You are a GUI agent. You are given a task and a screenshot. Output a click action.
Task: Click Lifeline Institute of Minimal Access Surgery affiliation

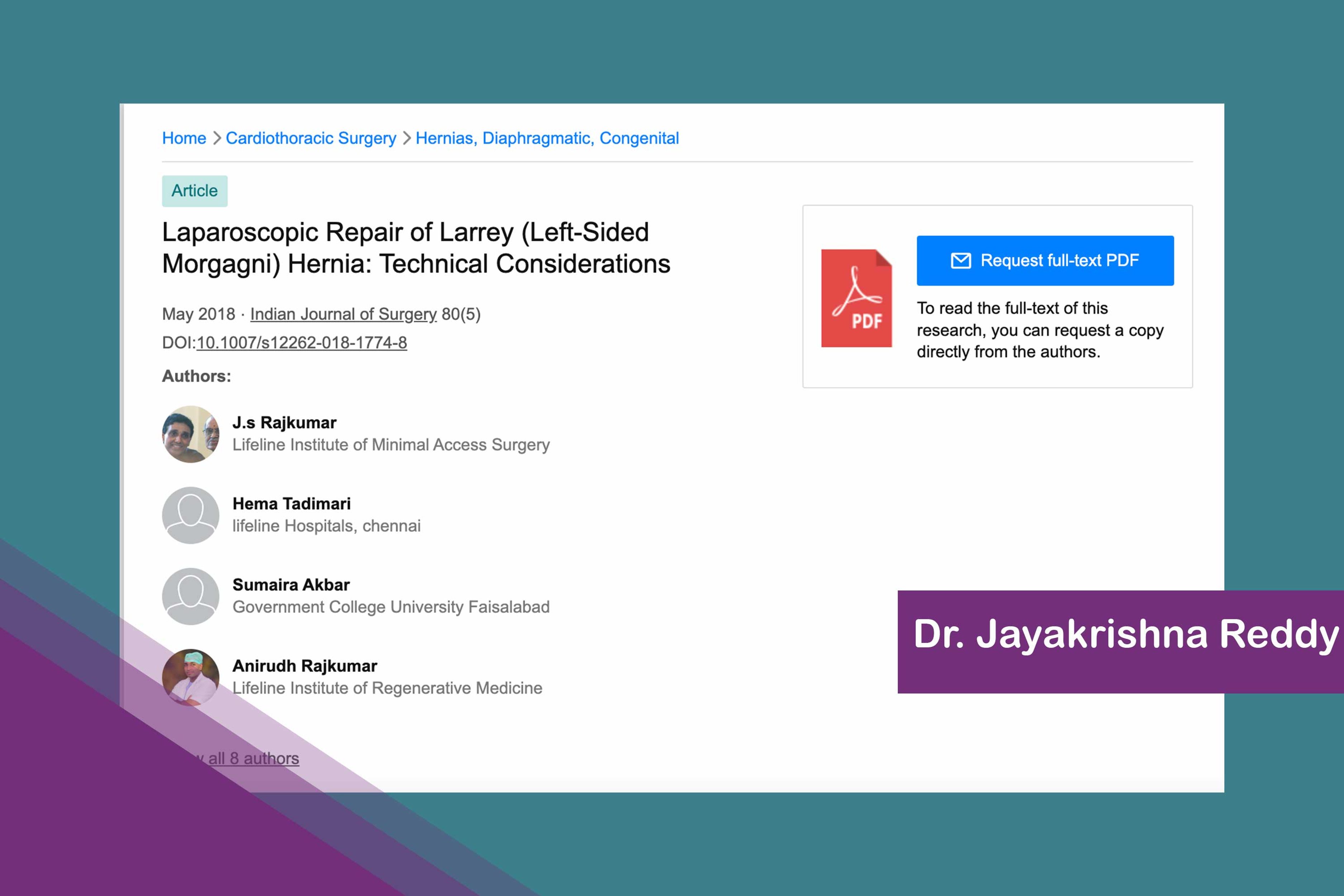coord(391,444)
